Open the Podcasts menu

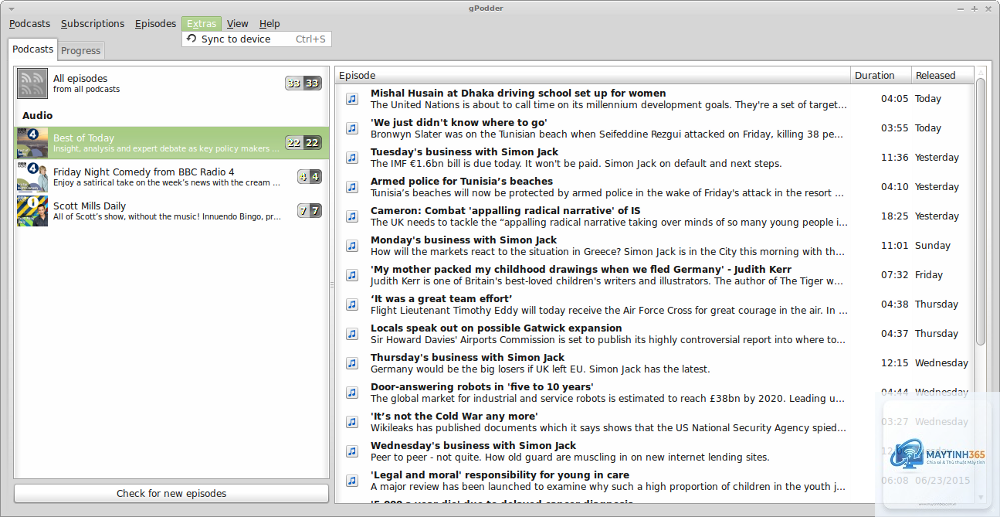pos(29,24)
